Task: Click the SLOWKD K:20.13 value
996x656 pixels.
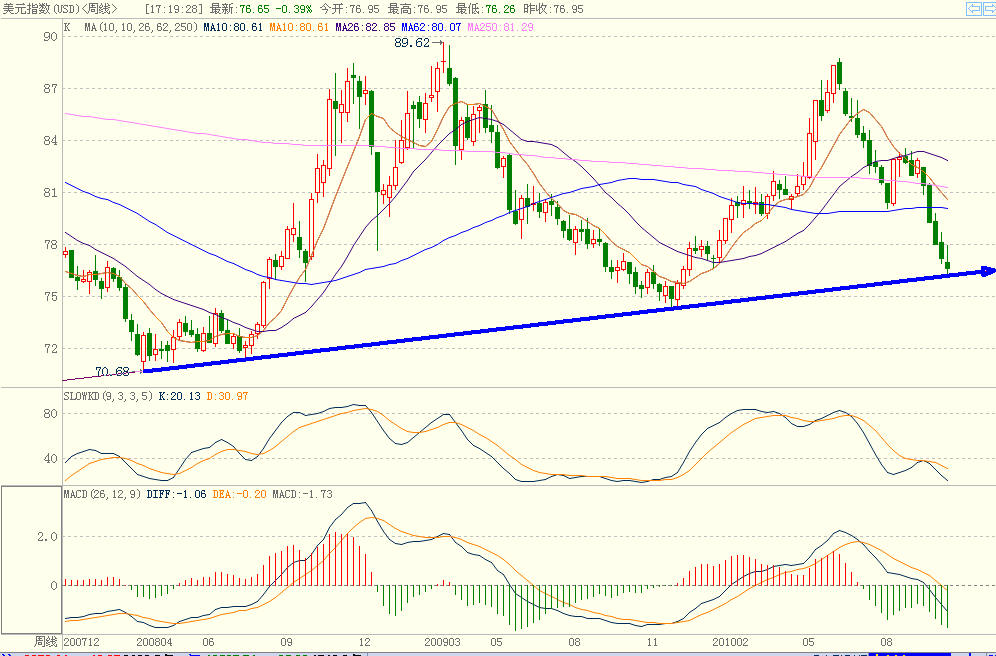Action: coord(179,396)
